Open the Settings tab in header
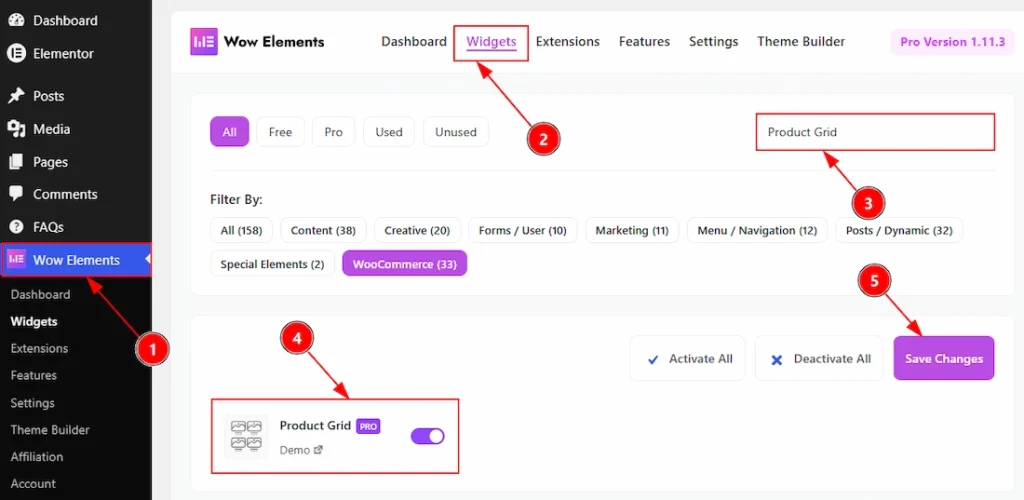1024x500 pixels. tap(713, 42)
